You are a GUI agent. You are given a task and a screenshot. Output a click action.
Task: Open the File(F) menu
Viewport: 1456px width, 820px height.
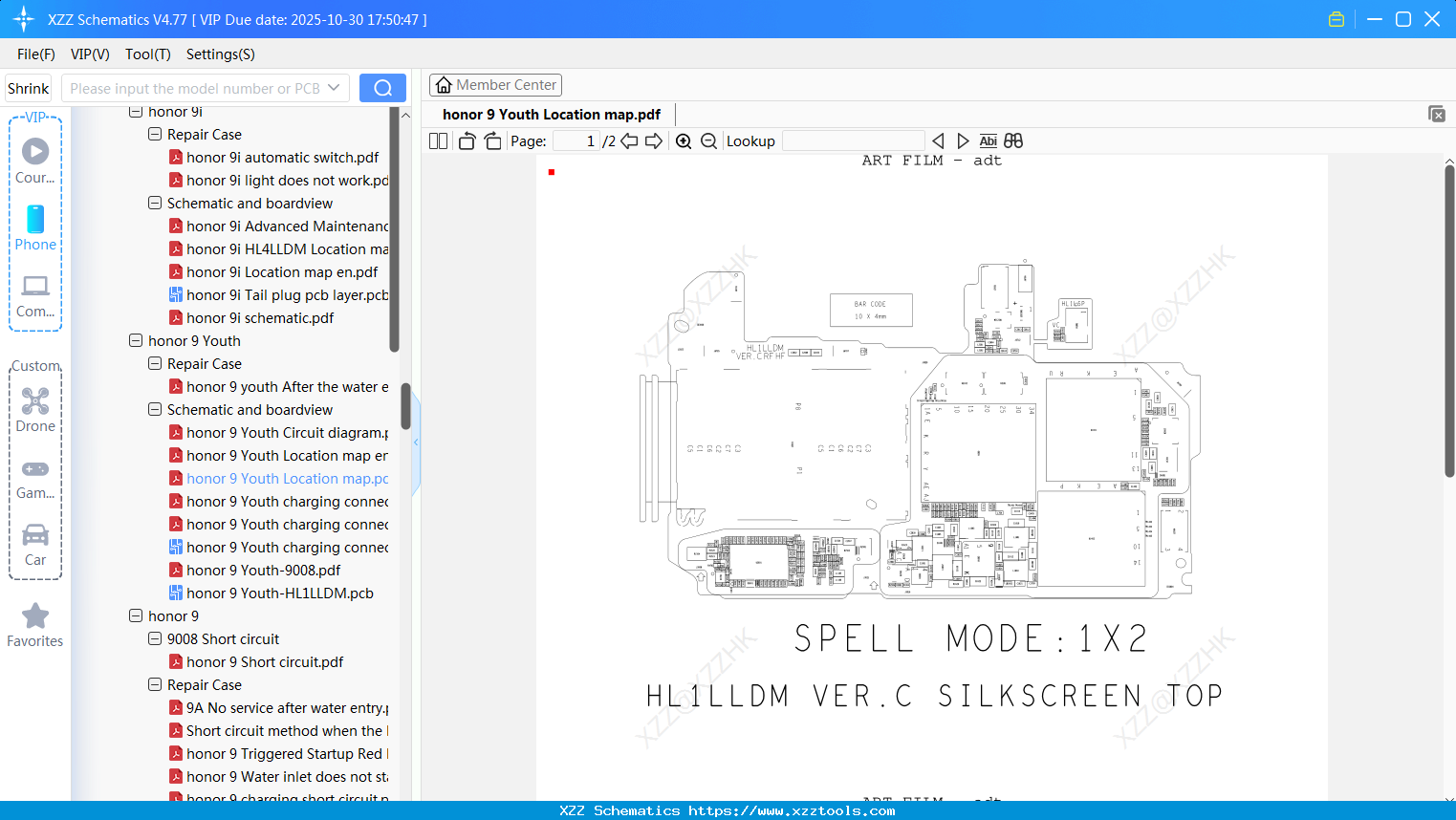point(36,54)
